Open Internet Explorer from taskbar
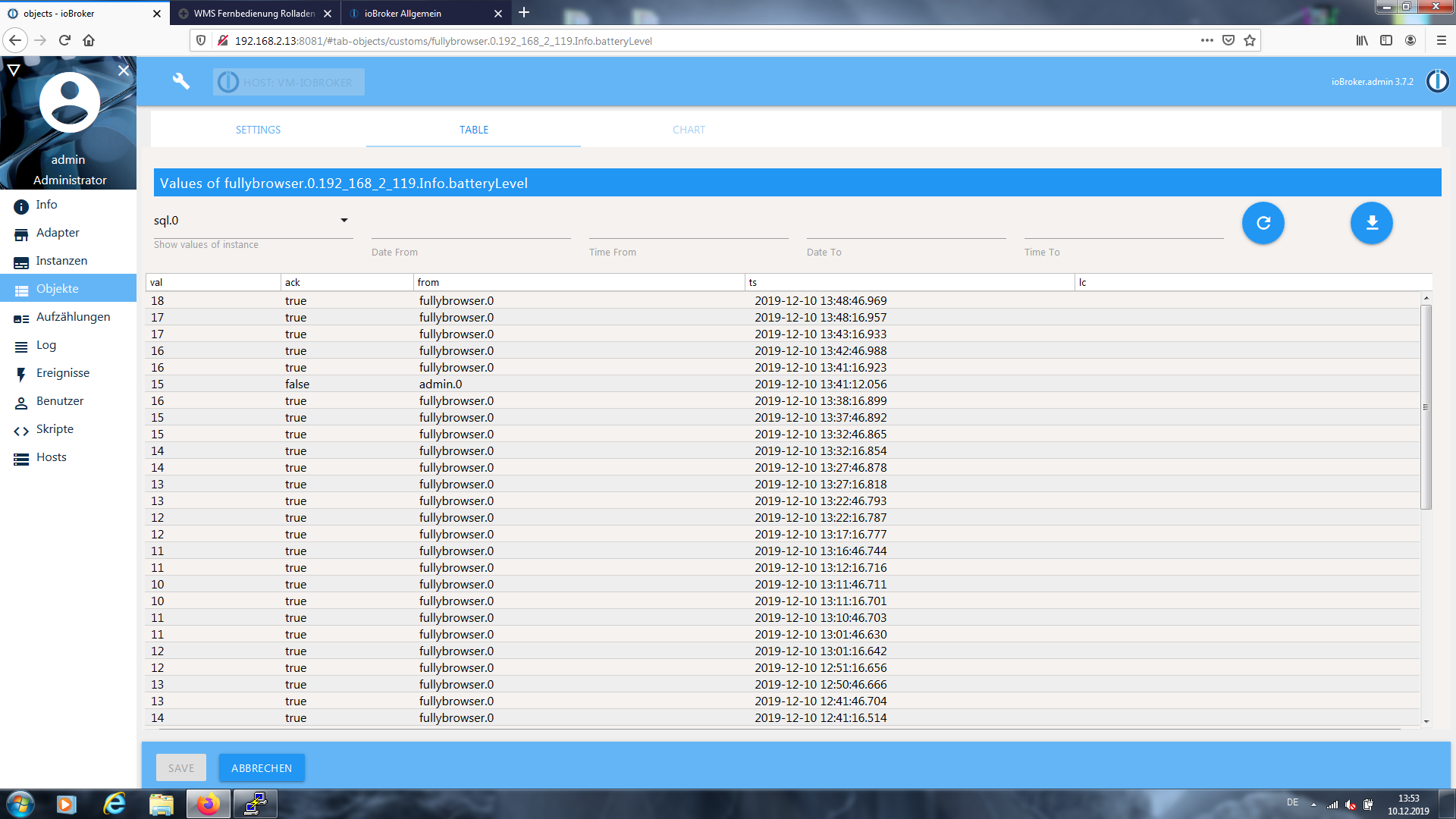The height and width of the screenshot is (819, 1456). coord(115,804)
